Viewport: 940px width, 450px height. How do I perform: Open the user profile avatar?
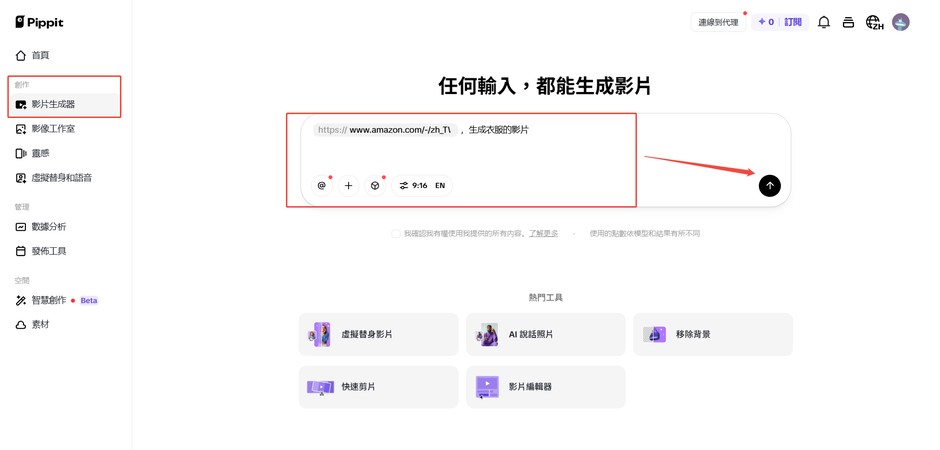tap(900, 22)
